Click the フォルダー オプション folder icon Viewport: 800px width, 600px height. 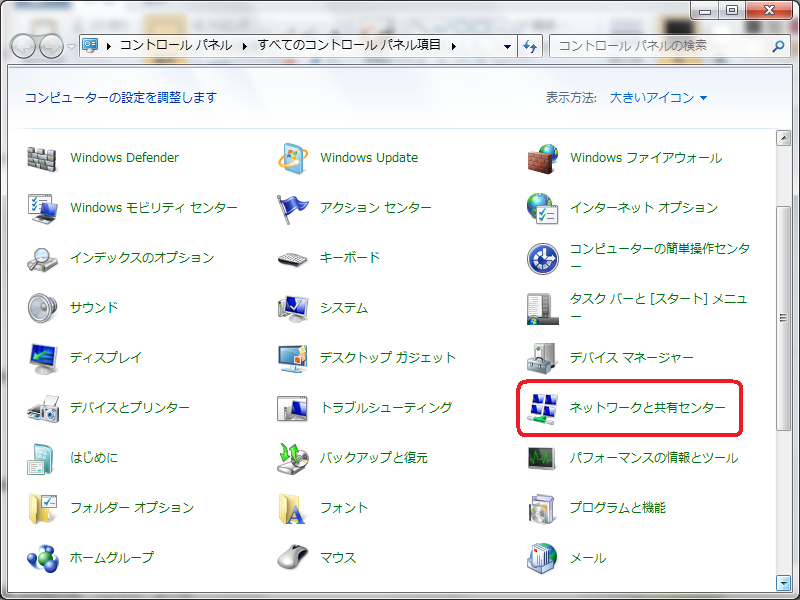point(43,508)
